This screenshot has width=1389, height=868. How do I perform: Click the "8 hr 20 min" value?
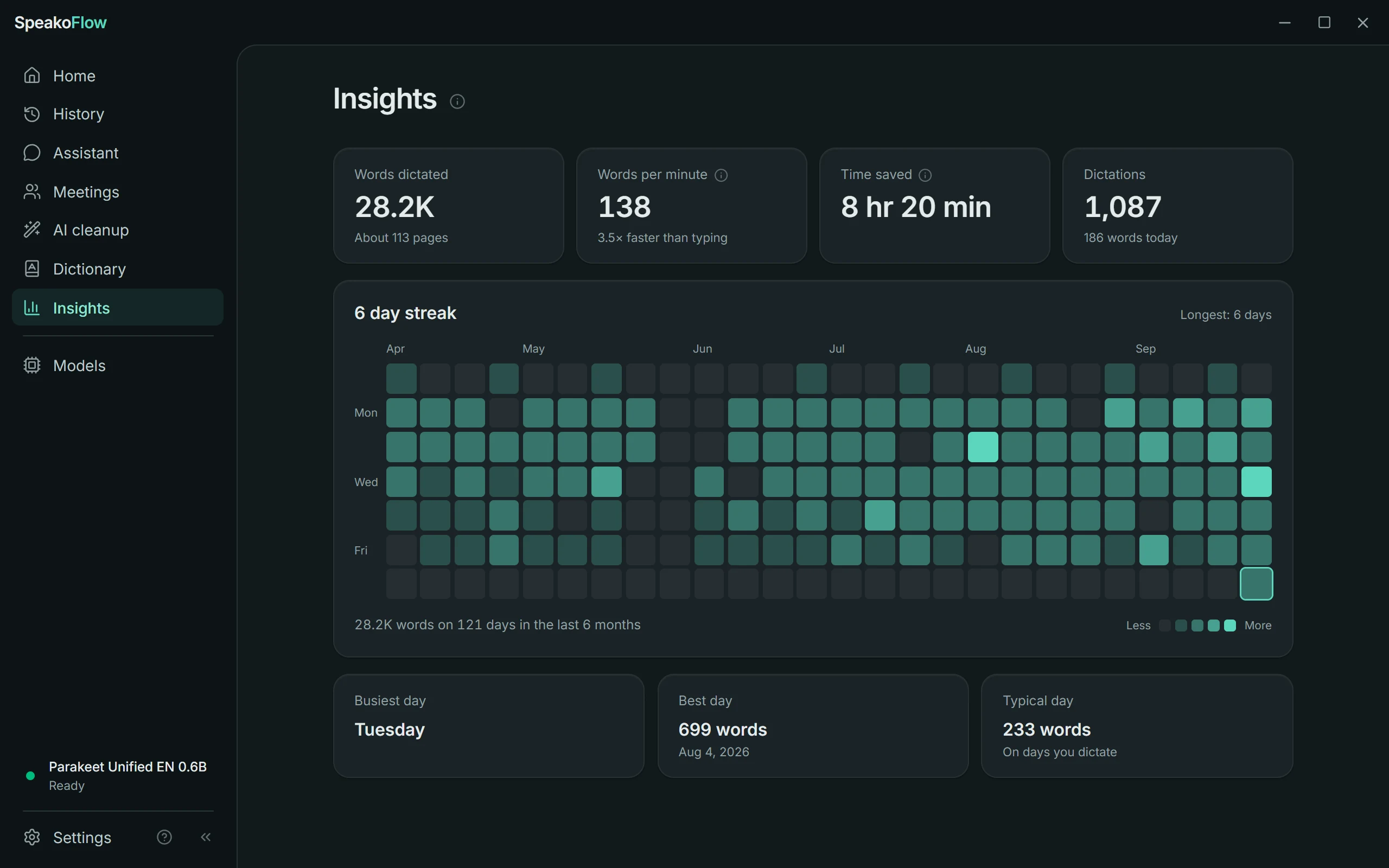915,207
